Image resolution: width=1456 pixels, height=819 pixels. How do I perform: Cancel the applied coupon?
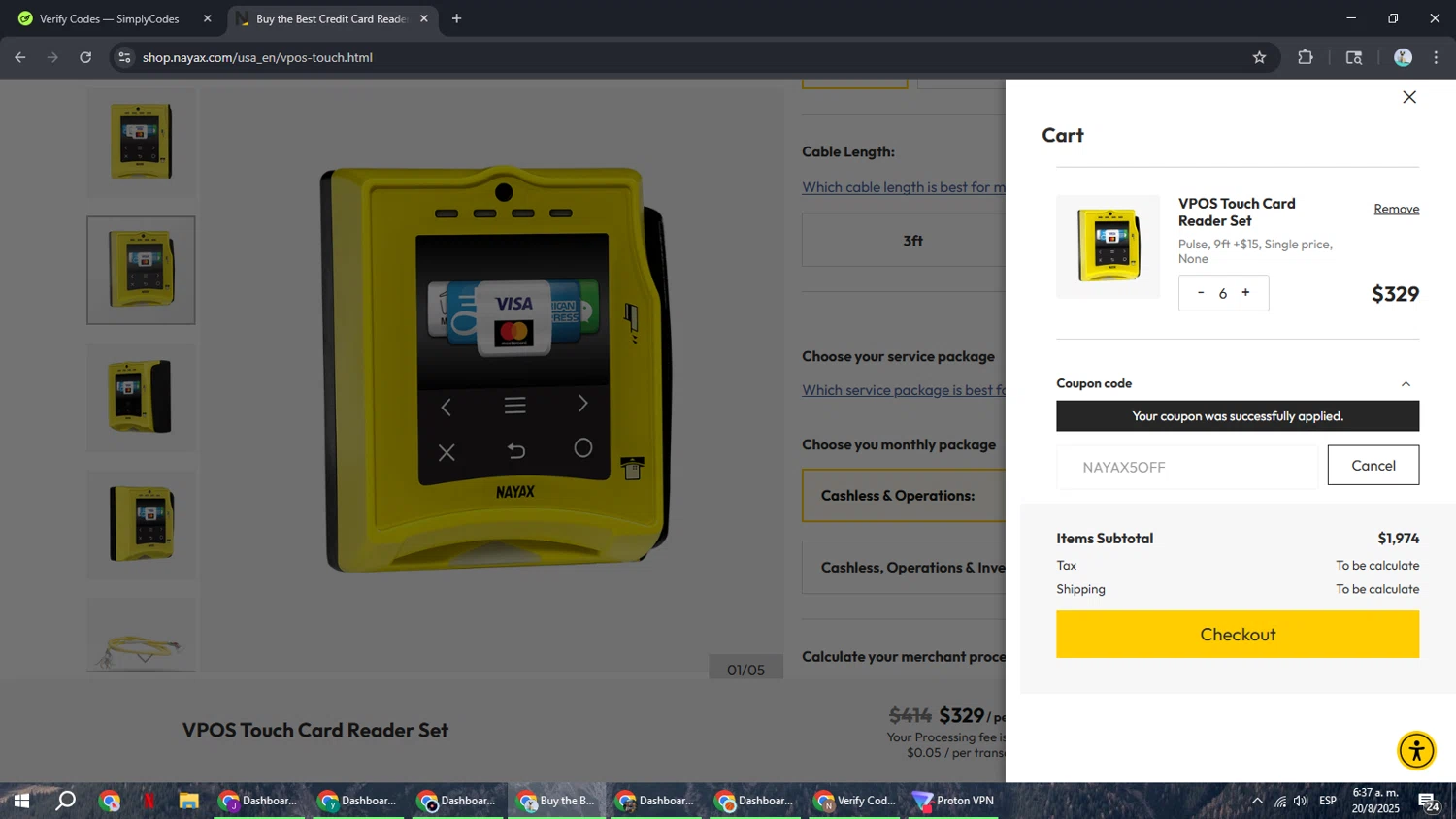coord(1373,465)
